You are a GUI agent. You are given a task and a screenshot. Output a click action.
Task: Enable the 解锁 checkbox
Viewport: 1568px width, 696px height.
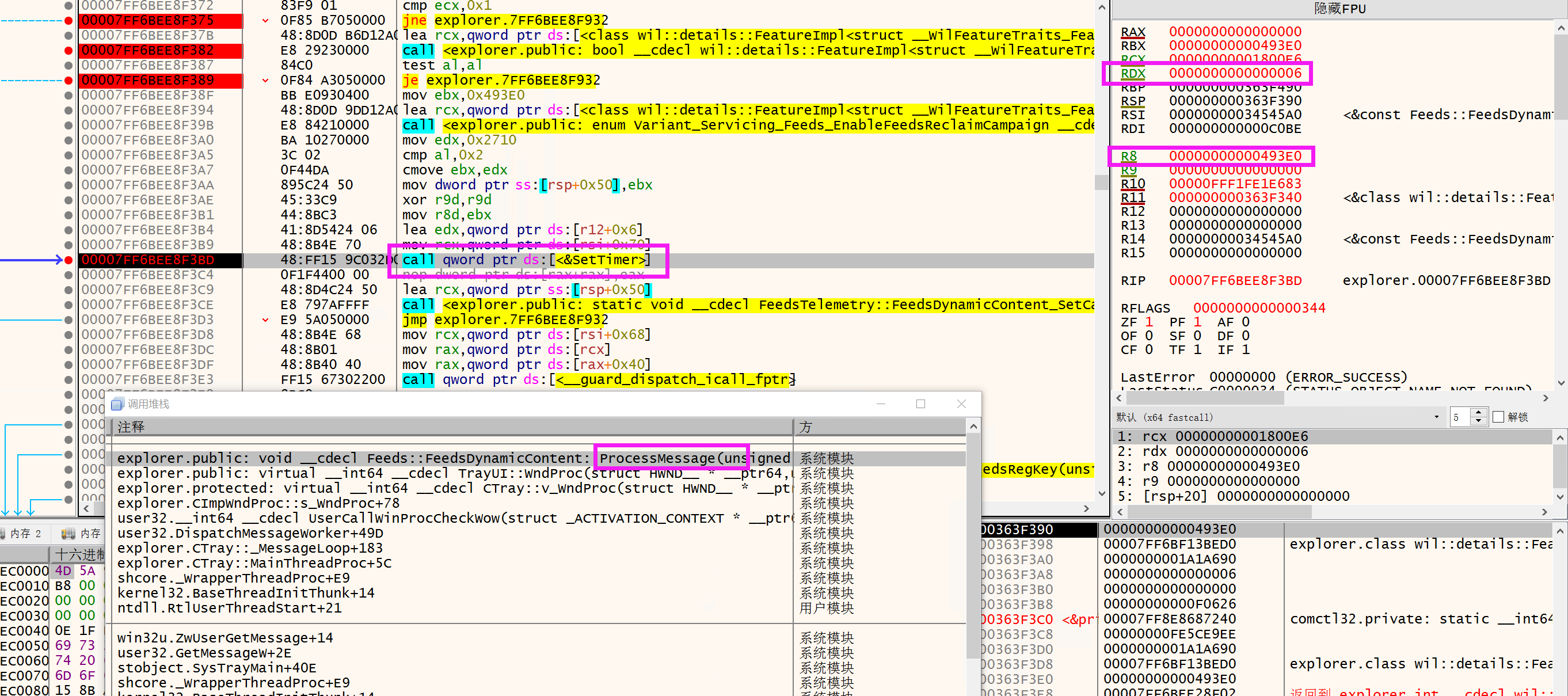(x=1498, y=417)
